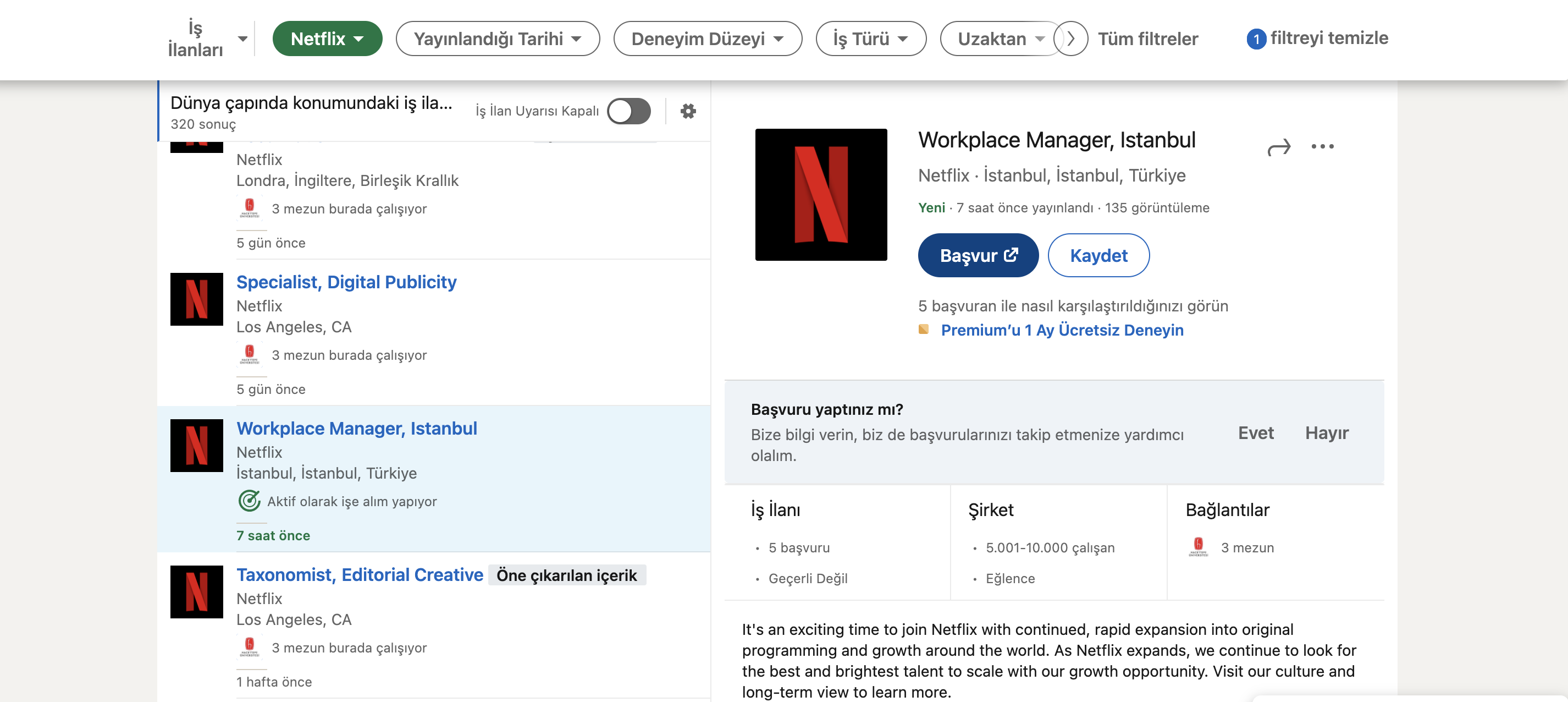
Task: Open the job alert settings gear
Action: [688, 111]
